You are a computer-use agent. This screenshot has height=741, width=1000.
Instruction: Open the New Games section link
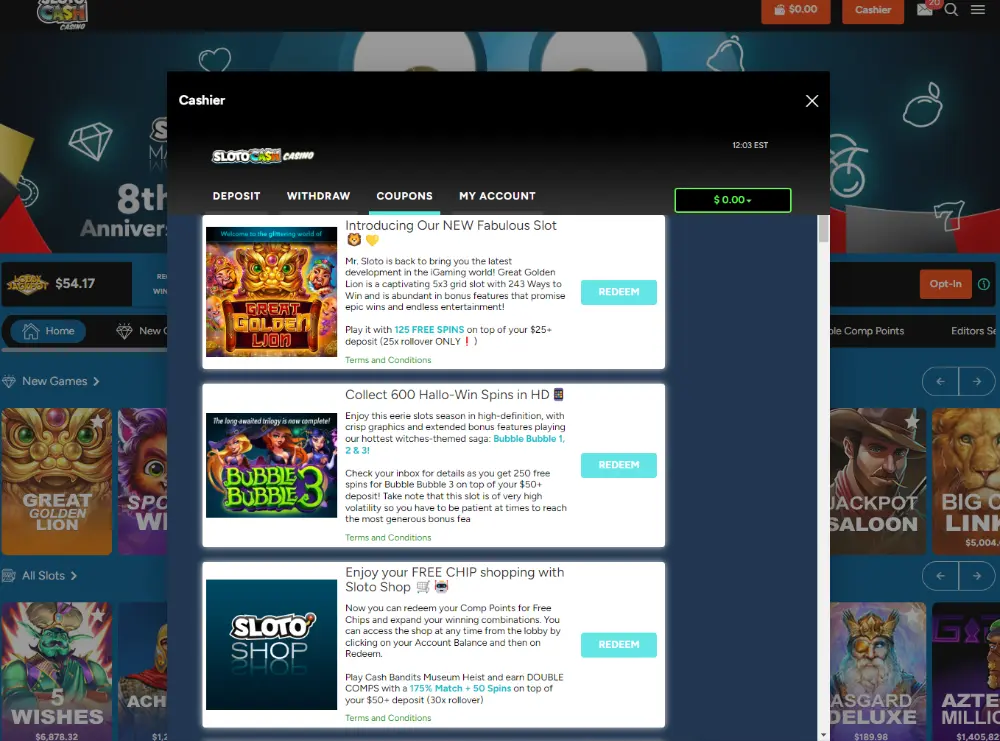[61, 381]
